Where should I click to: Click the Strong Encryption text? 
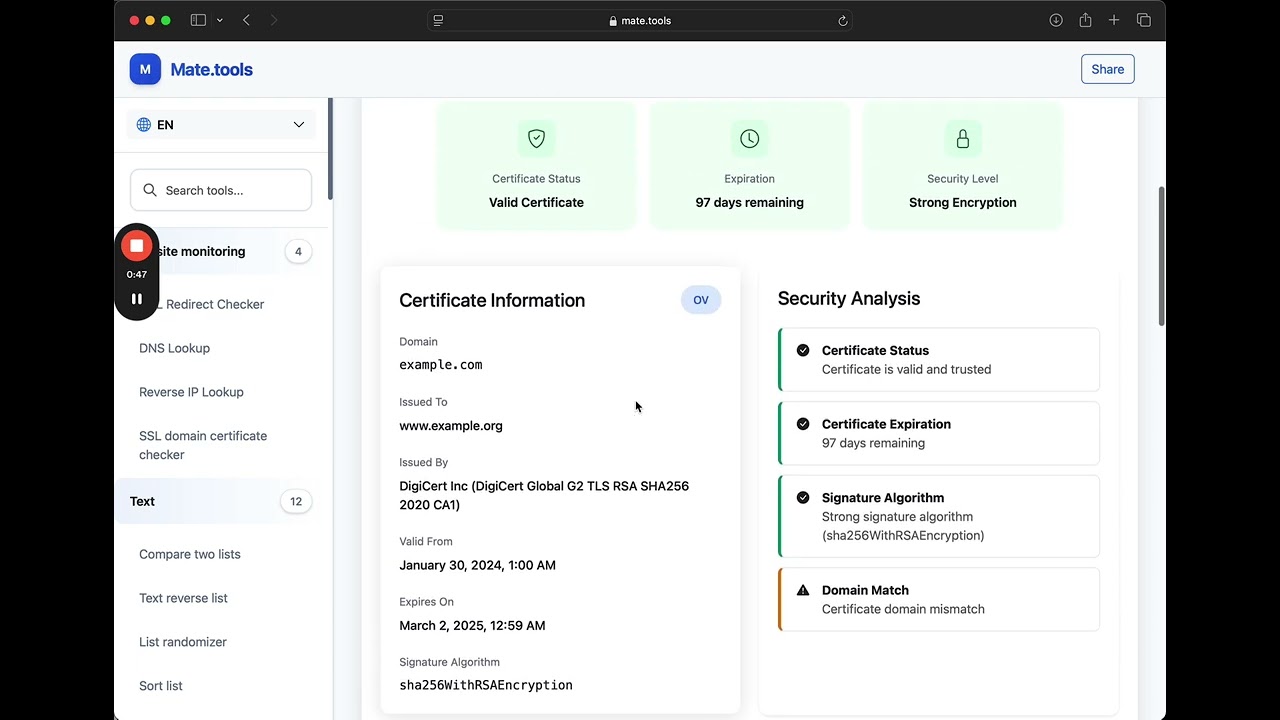pyautogui.click(x=963, y=202)
